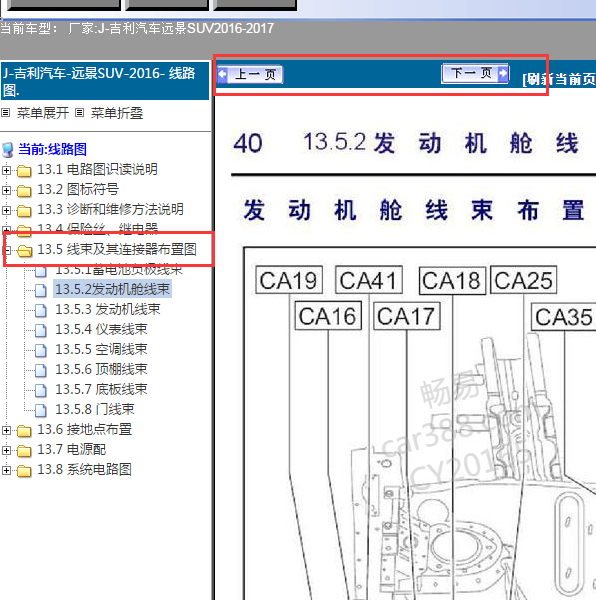Select the 当前:线路图 root node

pos(52,149)
